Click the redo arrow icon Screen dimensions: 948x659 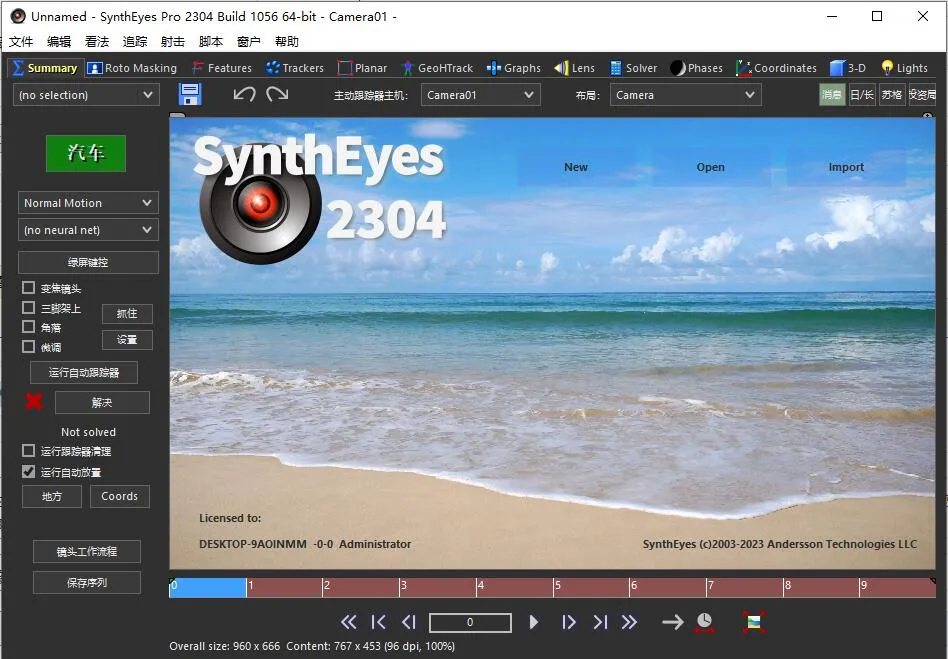point(277,94)
